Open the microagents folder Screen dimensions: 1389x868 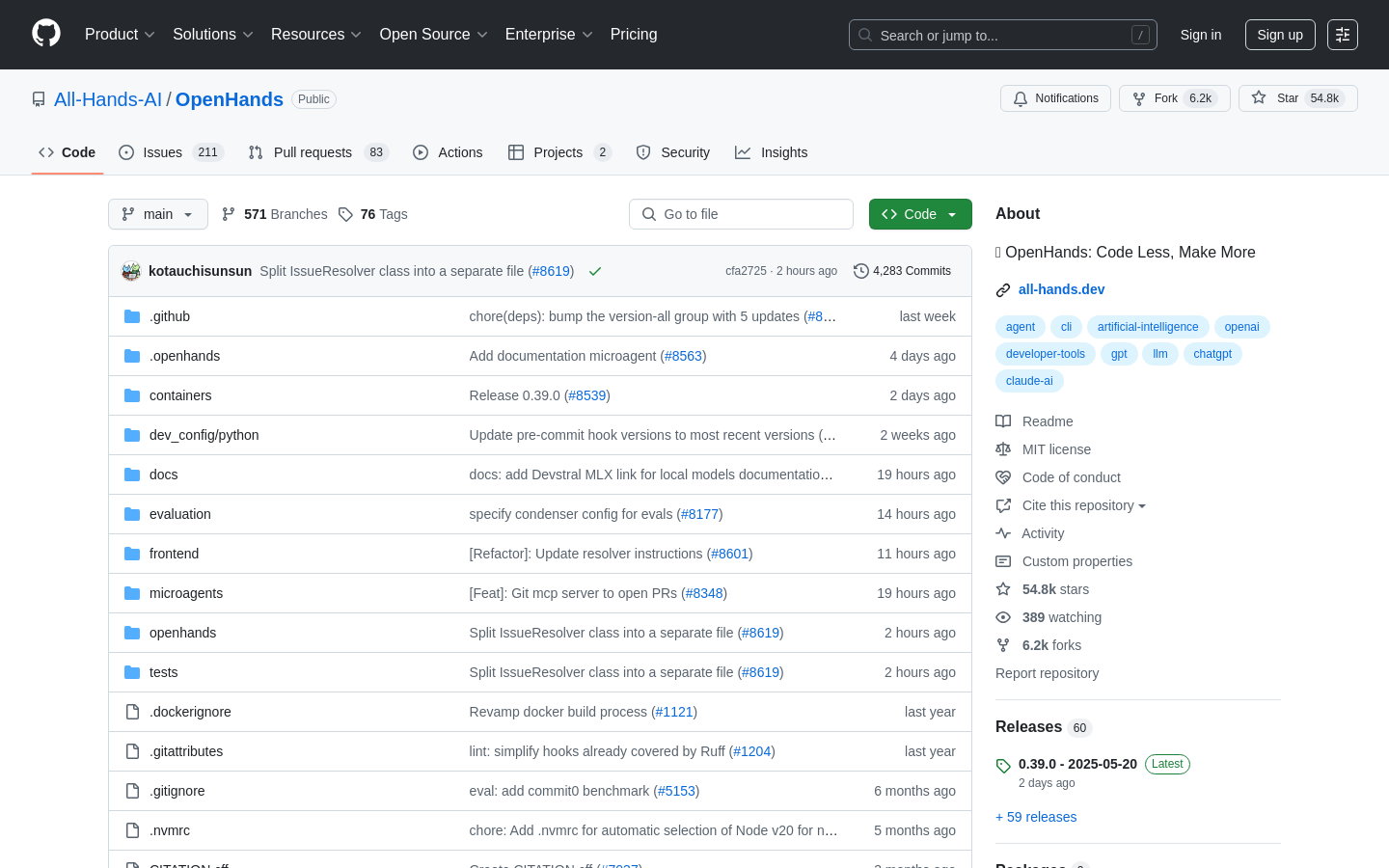click(186, 593)
